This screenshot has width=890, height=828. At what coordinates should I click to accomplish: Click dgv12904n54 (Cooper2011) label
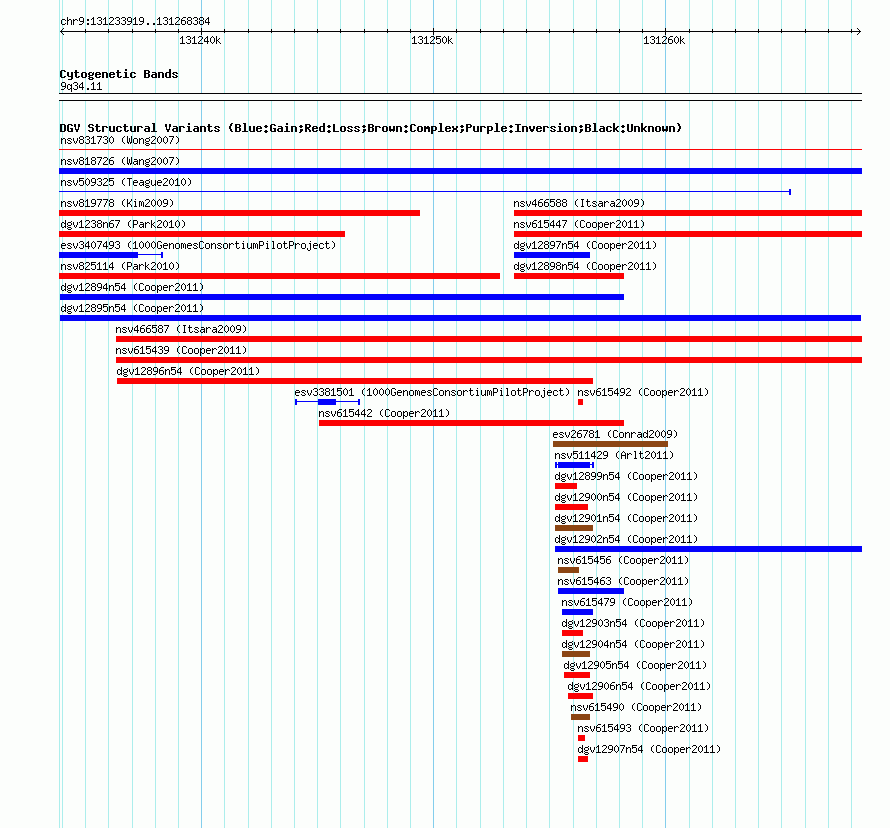[x=633, y=644]
